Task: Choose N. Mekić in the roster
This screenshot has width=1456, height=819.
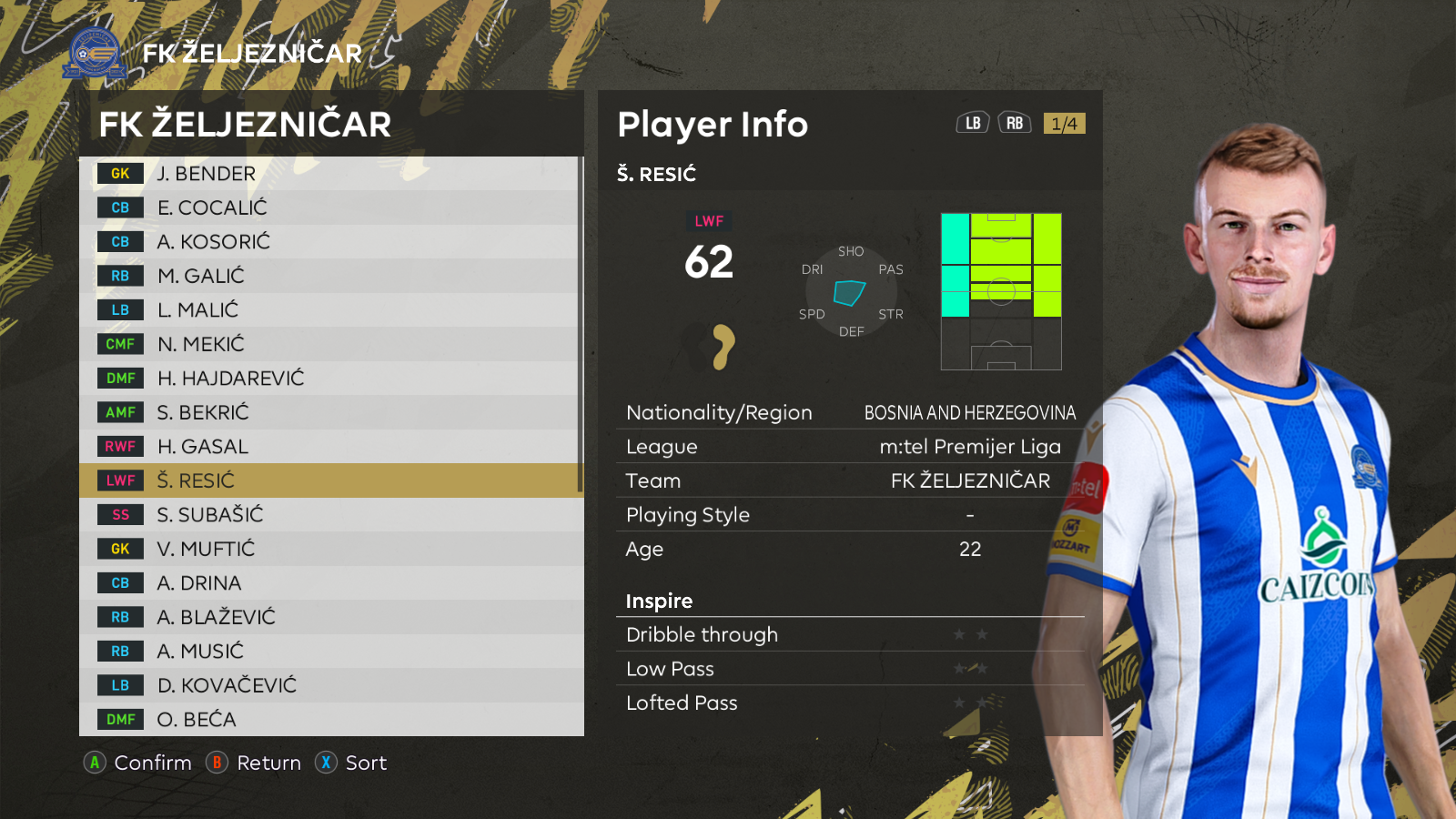Action: click(x=329, y=344)
